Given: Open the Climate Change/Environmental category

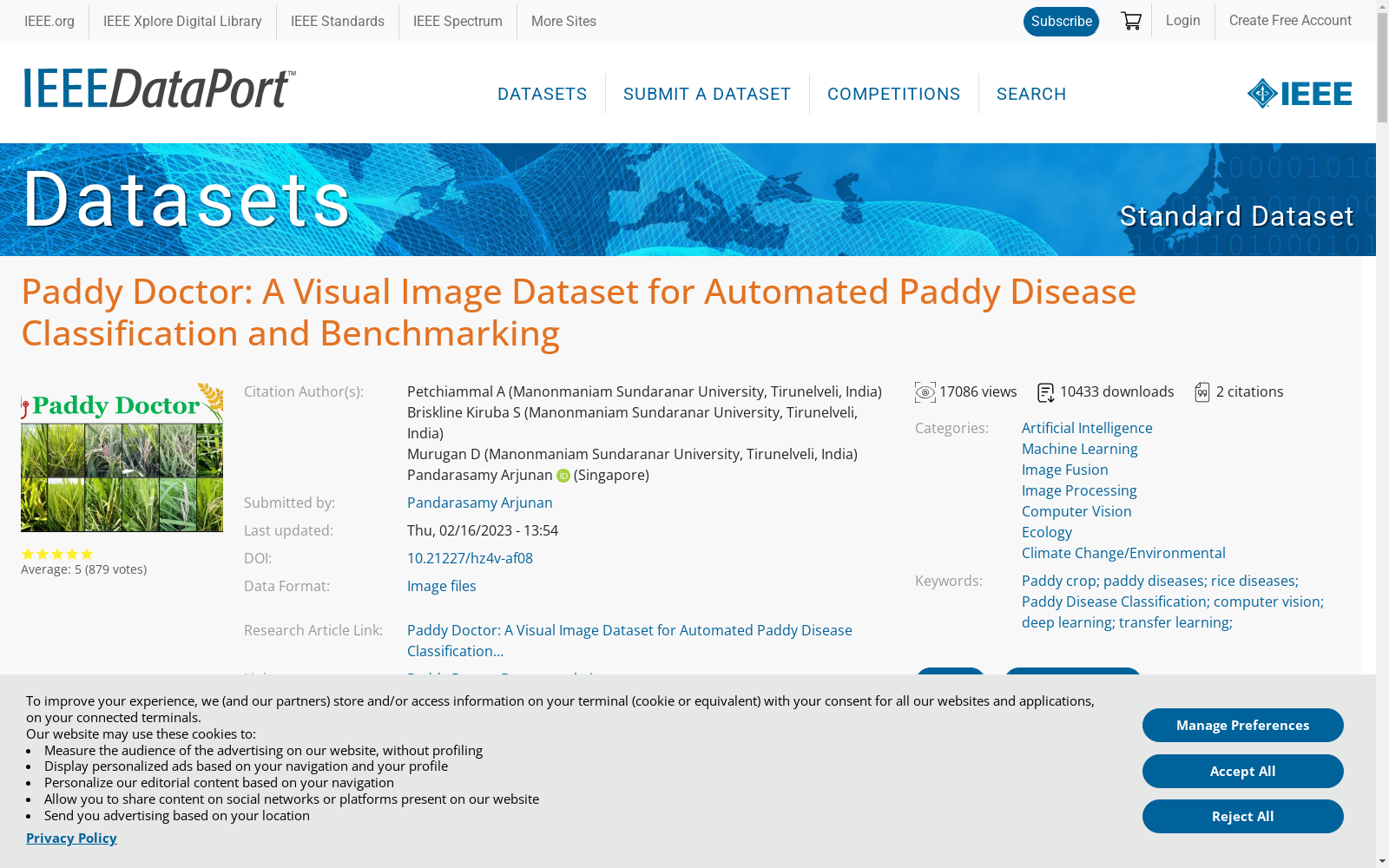Looking at the screenshot, I should coord(1123,553).
